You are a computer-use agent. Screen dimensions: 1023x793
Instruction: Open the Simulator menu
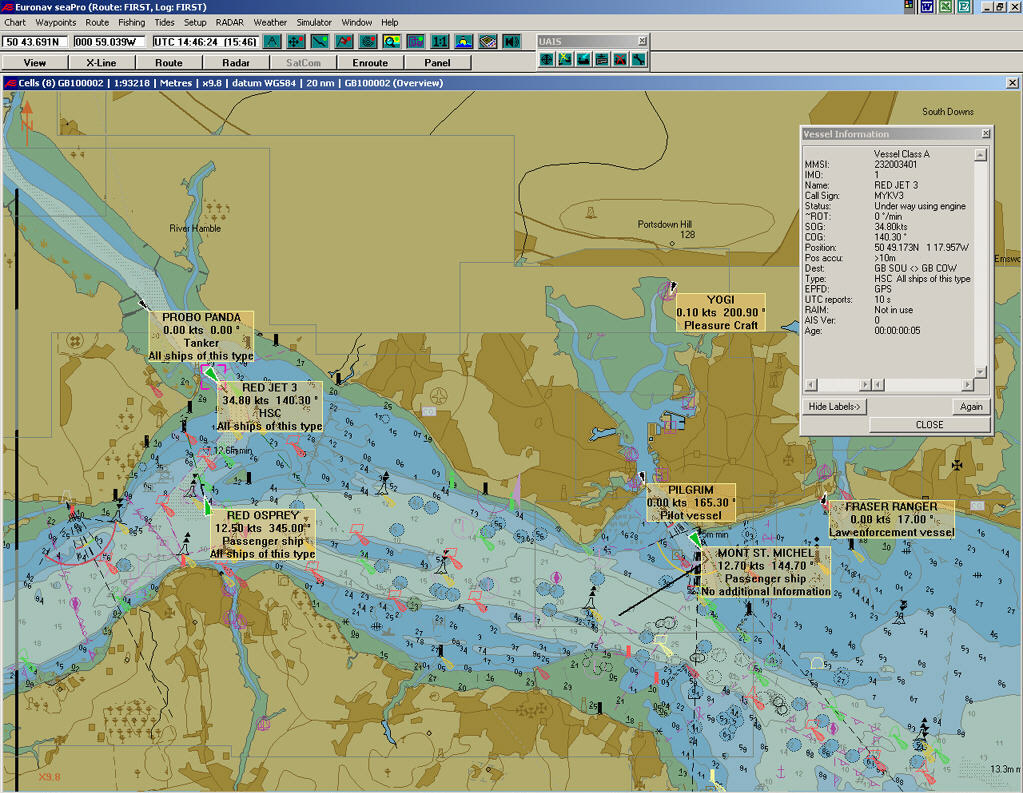pyautogui.click(x=314, y=22)
